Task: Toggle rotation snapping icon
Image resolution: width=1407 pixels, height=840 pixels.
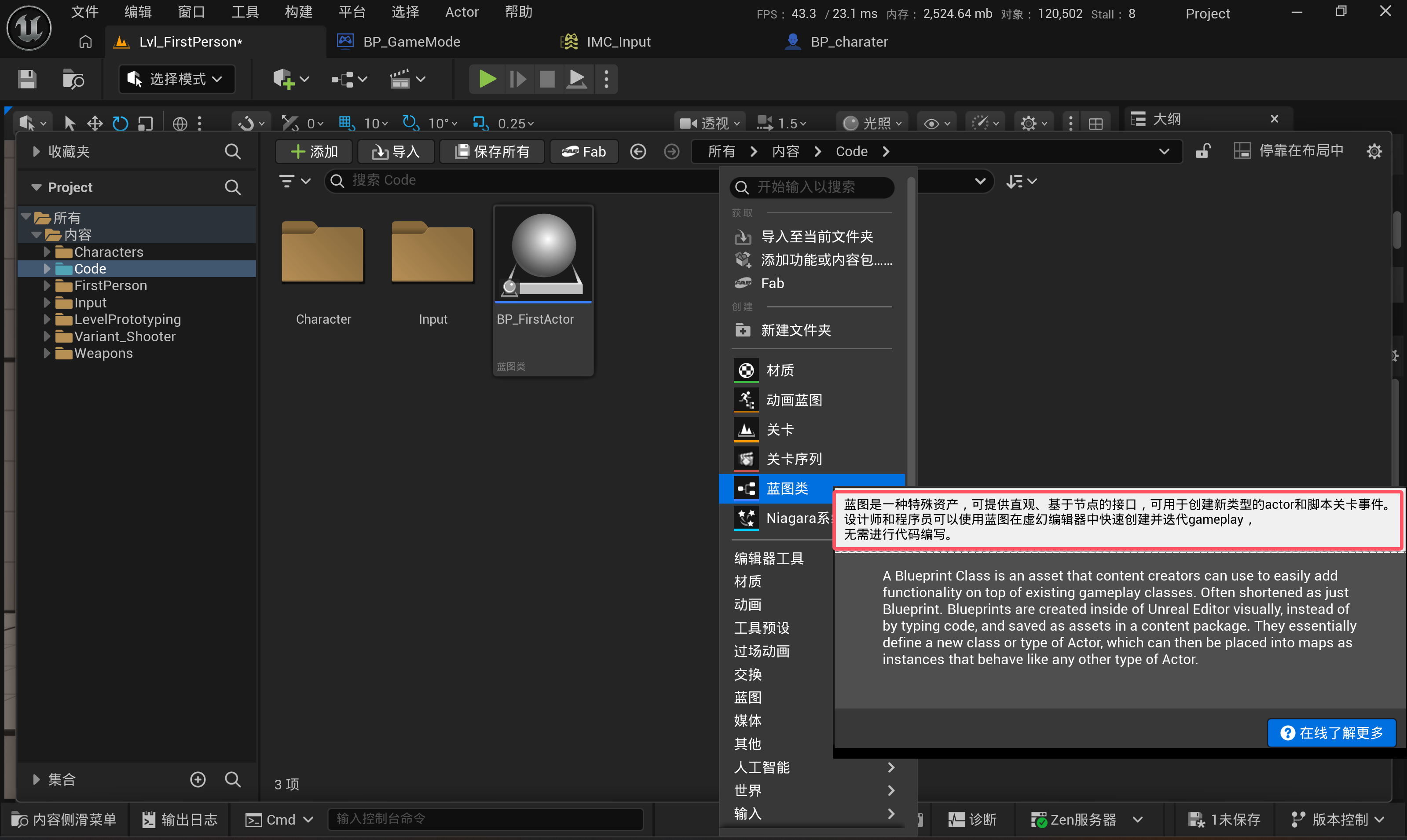Action: [x=410, y=123]
